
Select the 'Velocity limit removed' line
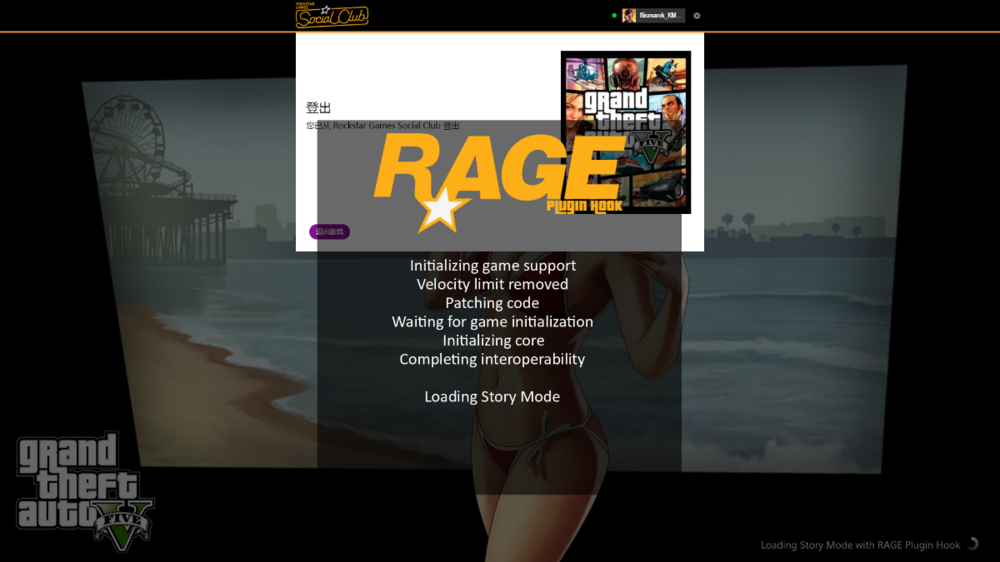(492, 285)
